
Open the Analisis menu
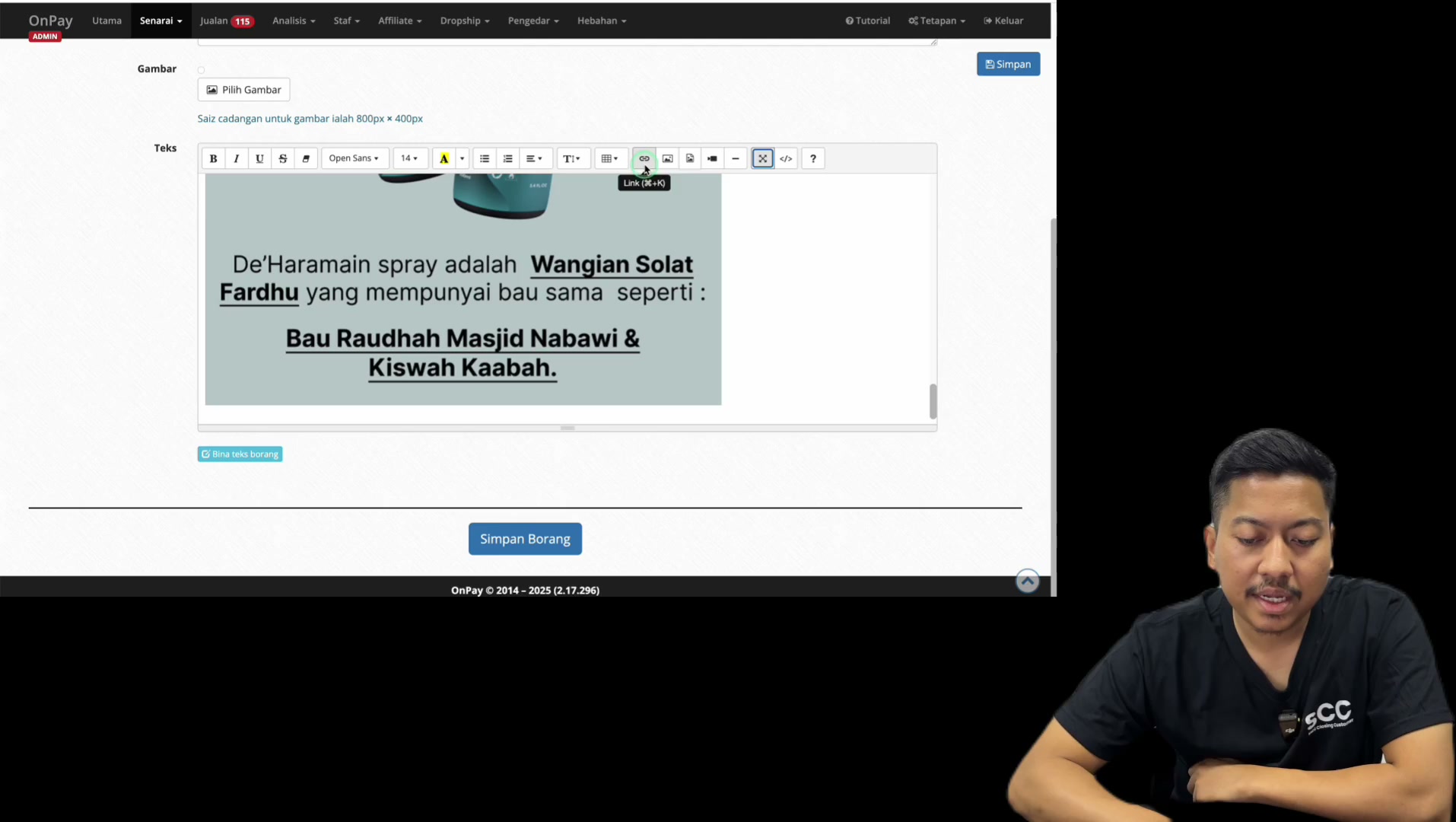tap(294, 21)
